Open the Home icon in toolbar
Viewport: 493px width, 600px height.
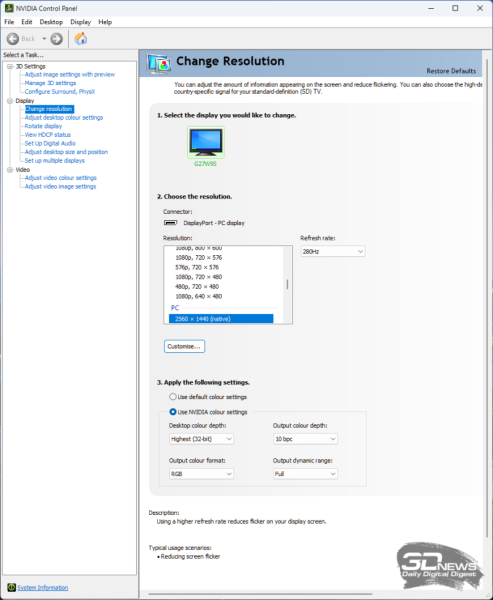tap(81, 39)
